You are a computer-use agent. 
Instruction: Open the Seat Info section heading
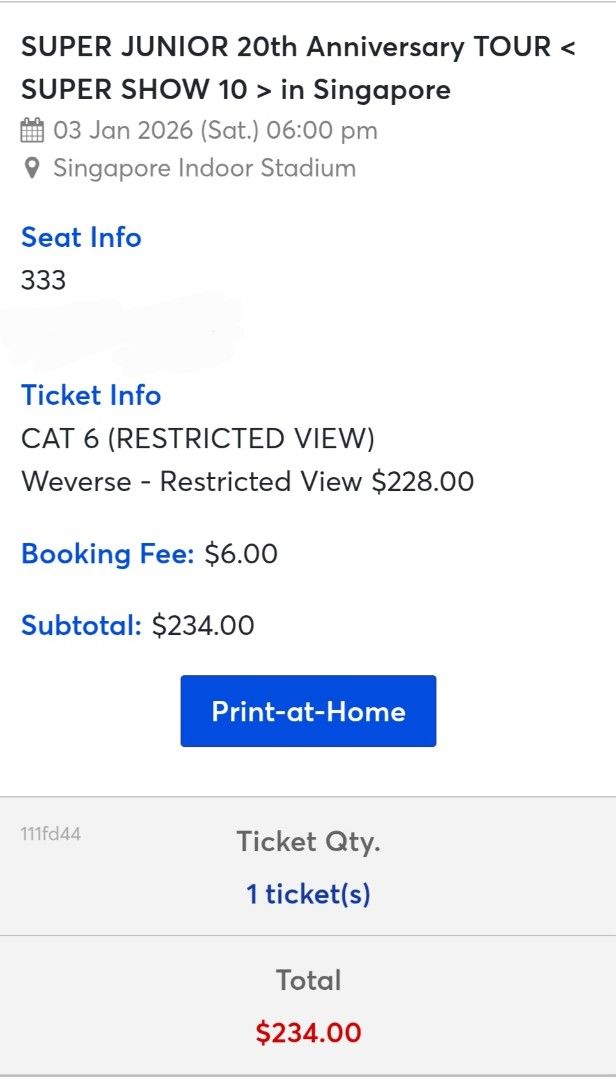click(x=81, y=237)
